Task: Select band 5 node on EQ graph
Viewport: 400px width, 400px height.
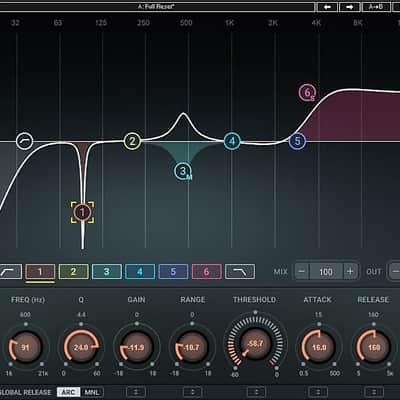Action: [297, 141]
